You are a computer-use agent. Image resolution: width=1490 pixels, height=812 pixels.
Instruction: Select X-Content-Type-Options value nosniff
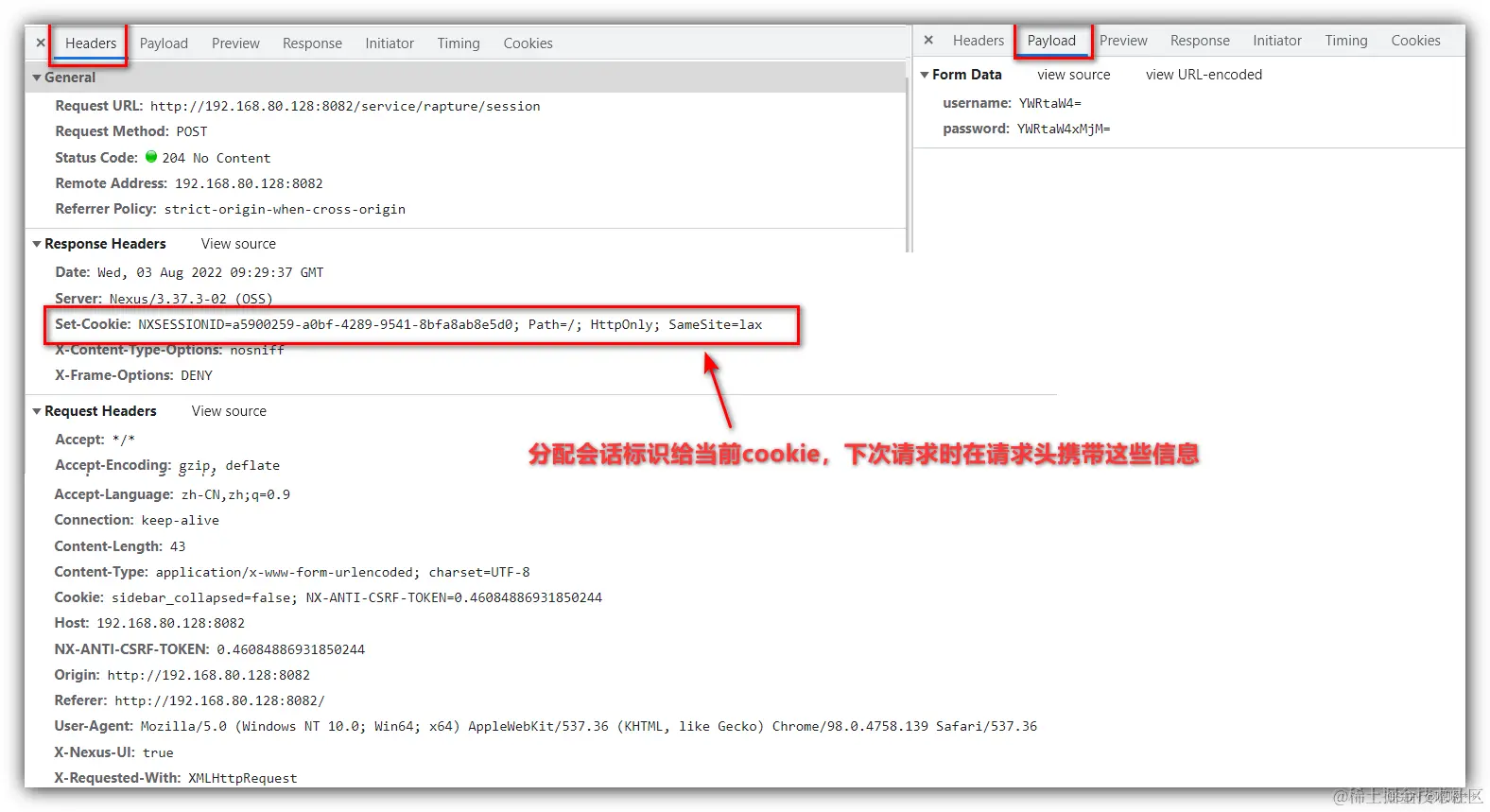257,350
